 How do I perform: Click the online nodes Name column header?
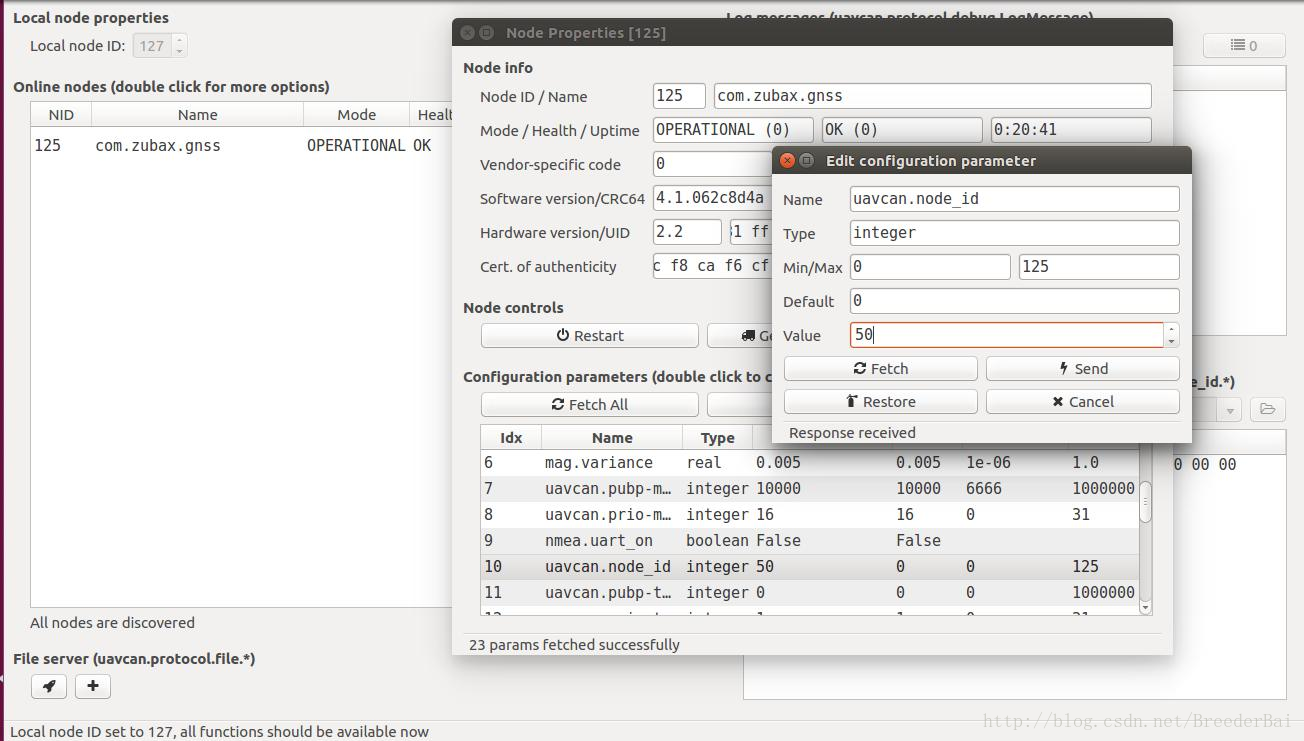point(197,114)
